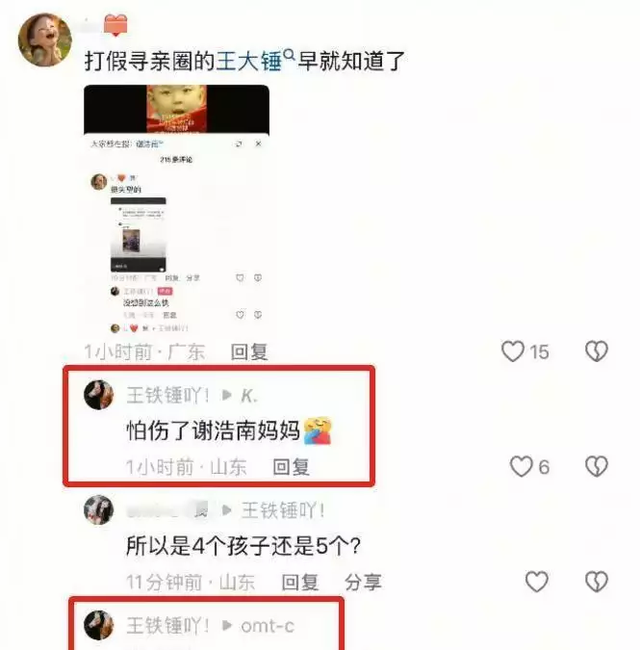Open the first 王铁锤吖 avatar
The height and width of the screenshot is (650, 640).
(x=99, y=395)
